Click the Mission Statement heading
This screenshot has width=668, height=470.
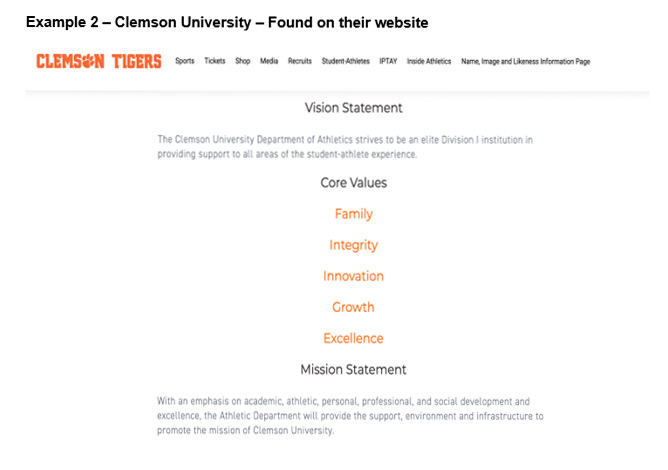pyautogui.click(x=354, y=369)
